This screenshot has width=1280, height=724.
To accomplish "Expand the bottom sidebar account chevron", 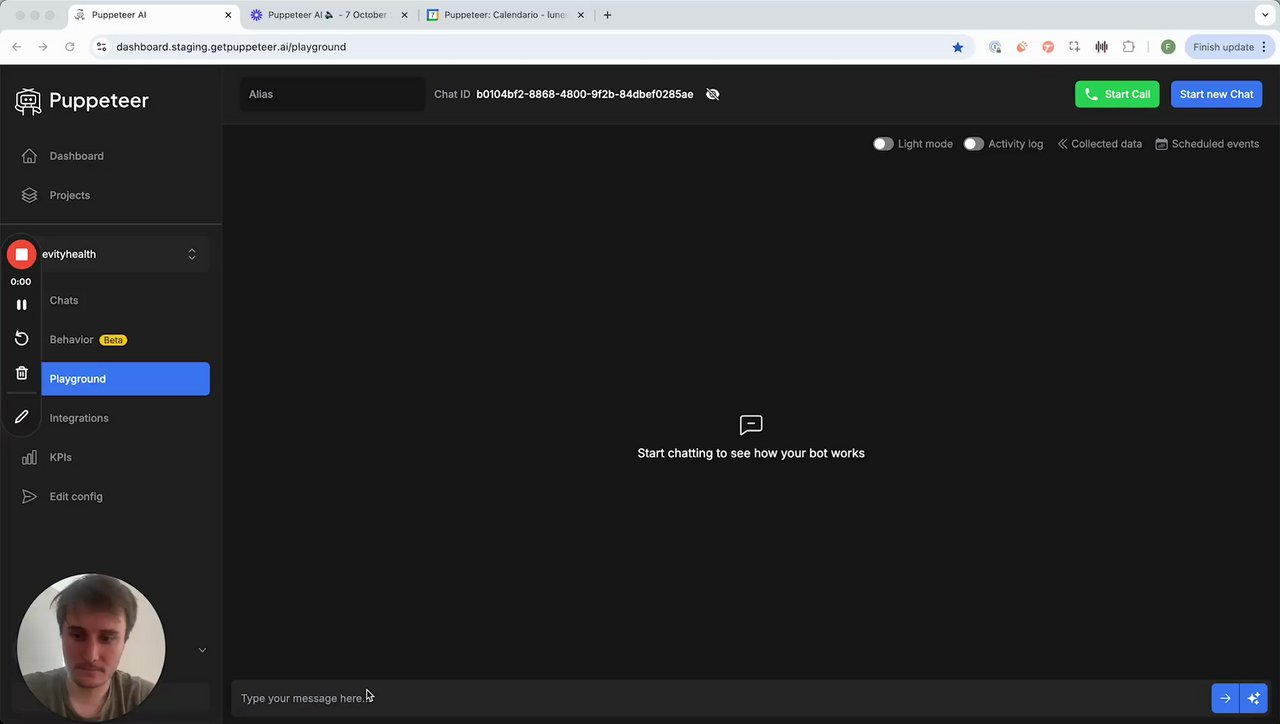I will tap(202, 650).
